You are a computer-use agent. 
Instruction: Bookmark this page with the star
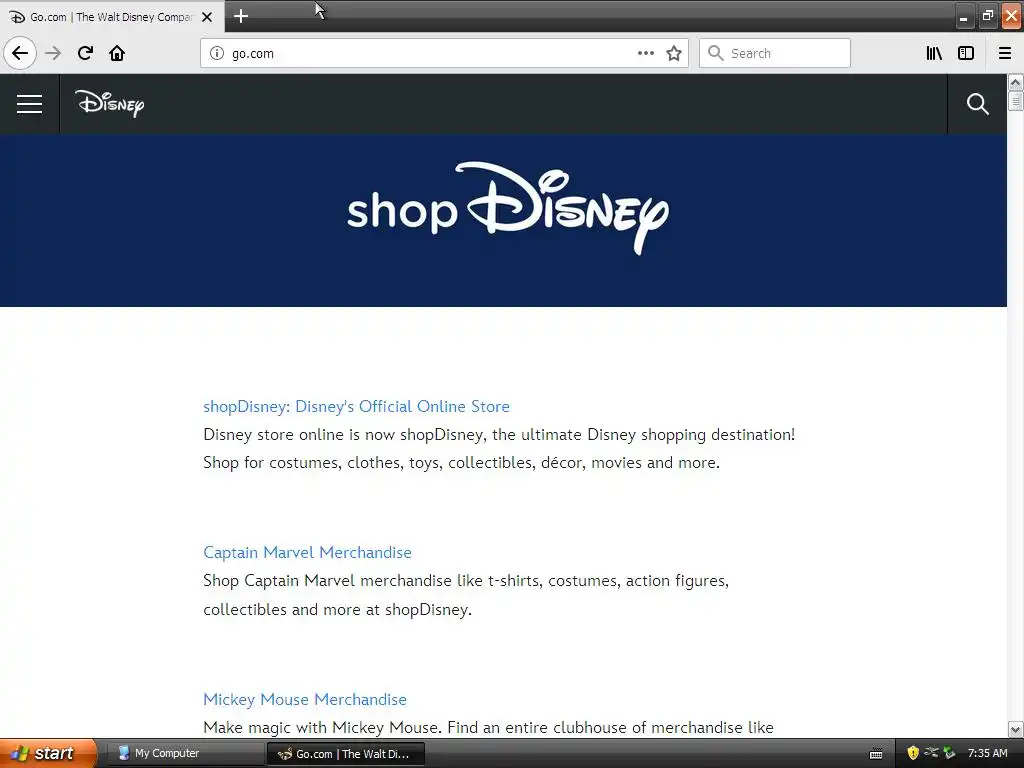[x=674, y=54]
